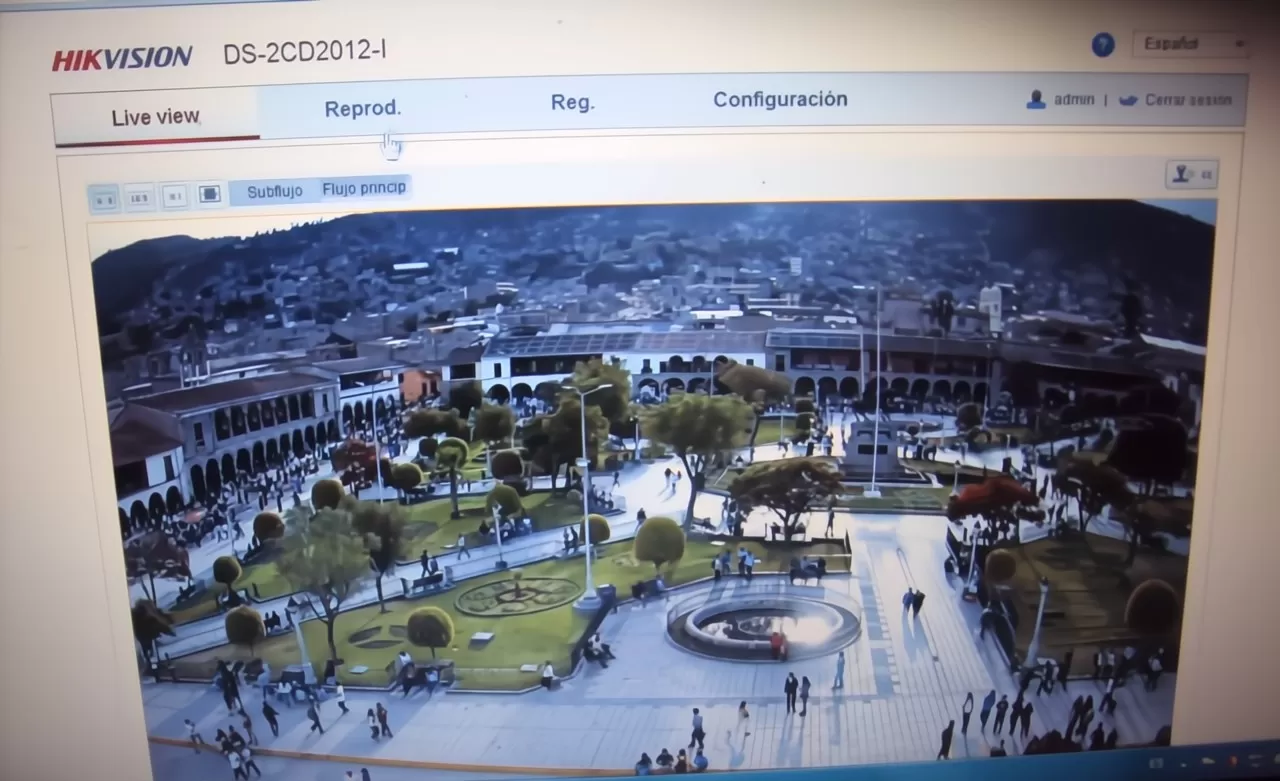Open the help question mark icon
The height and width of the screenshot is (781, 1280).
point(1102,45)
